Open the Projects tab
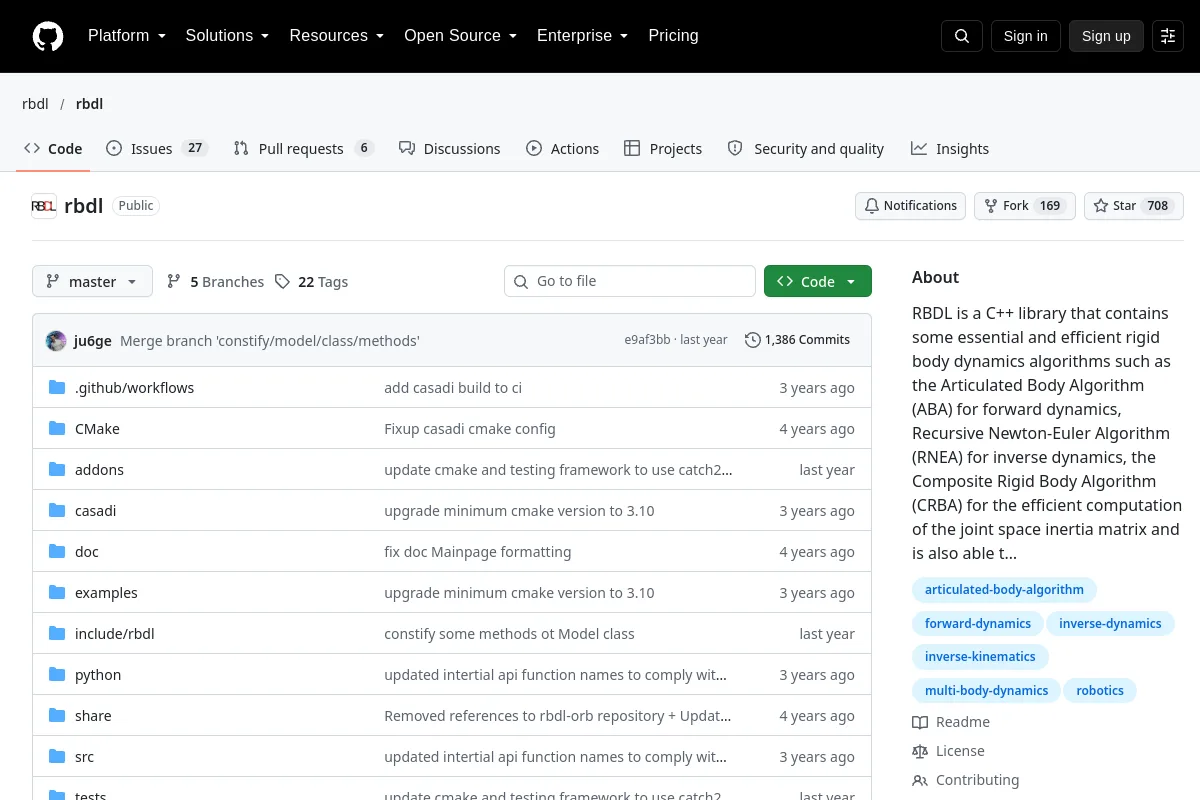1200x800 pixels. tap(663, 149)
